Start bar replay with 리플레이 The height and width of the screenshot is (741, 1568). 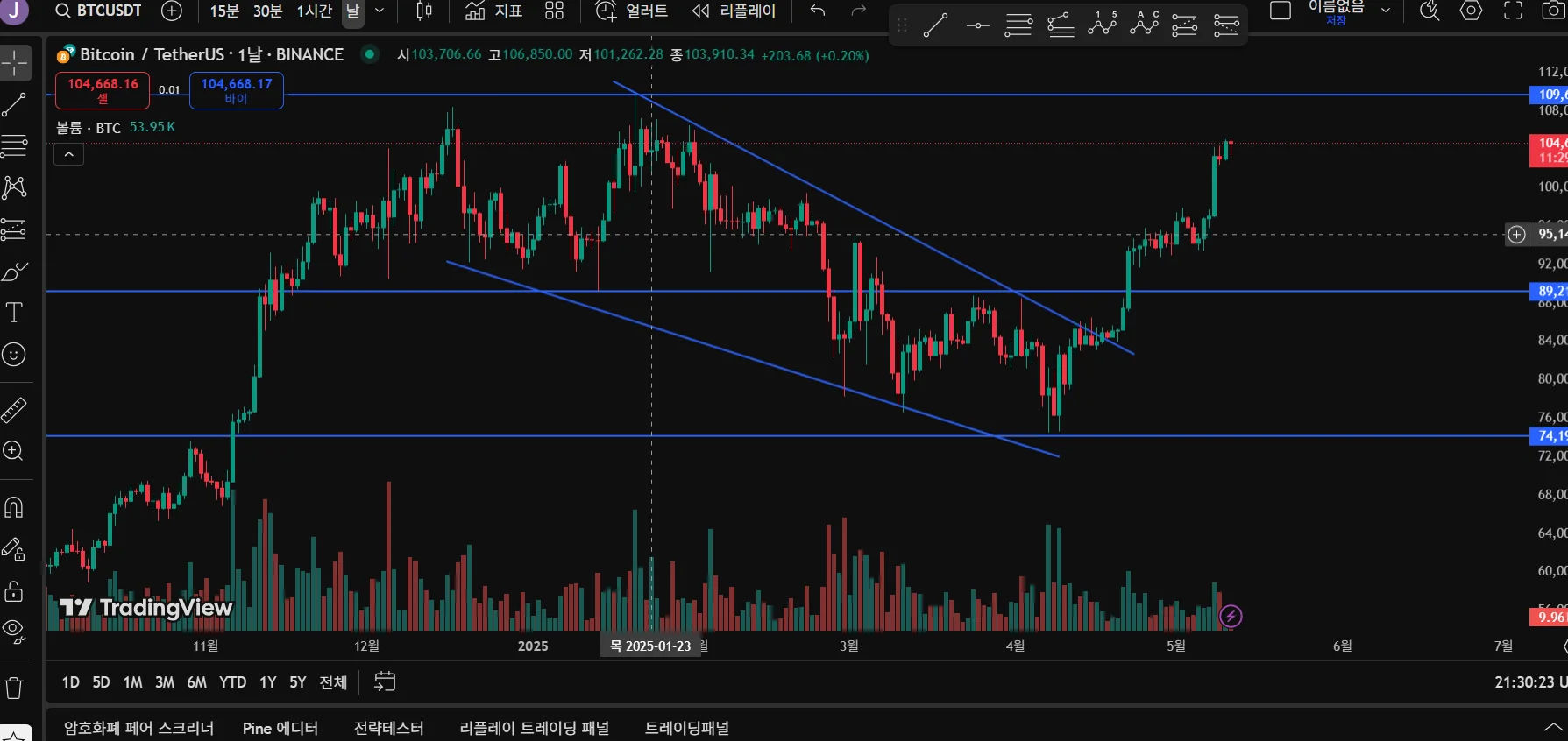coord(734,11)
